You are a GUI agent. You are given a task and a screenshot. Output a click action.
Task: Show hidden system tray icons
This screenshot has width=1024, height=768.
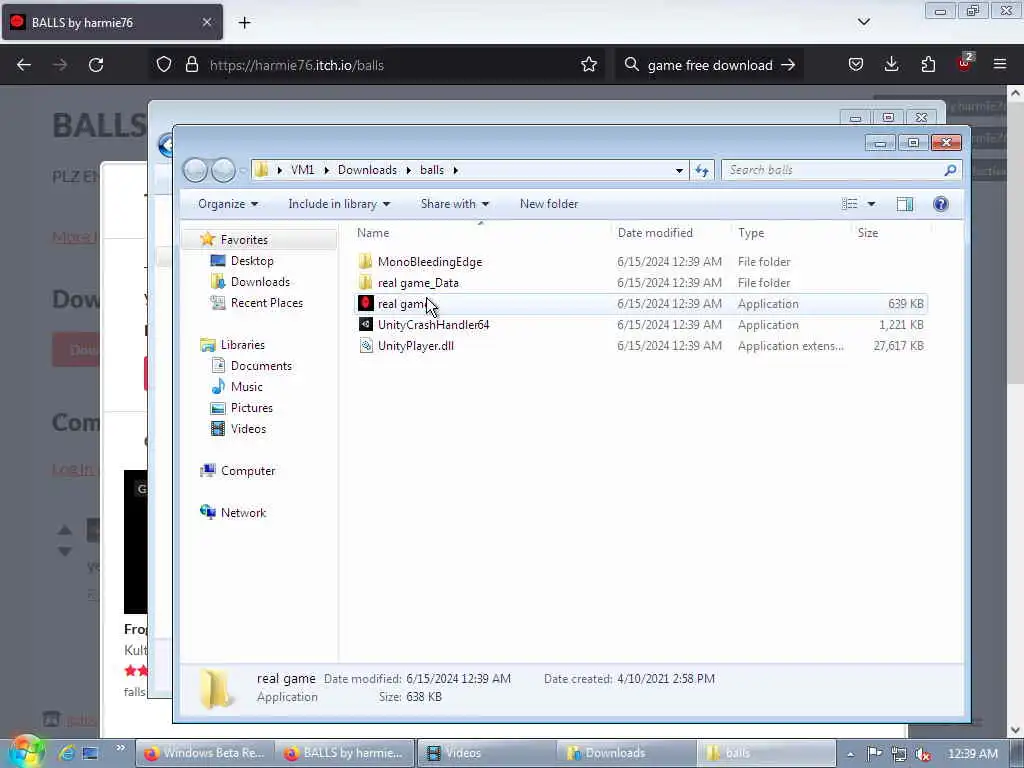[x=850, y=754]
